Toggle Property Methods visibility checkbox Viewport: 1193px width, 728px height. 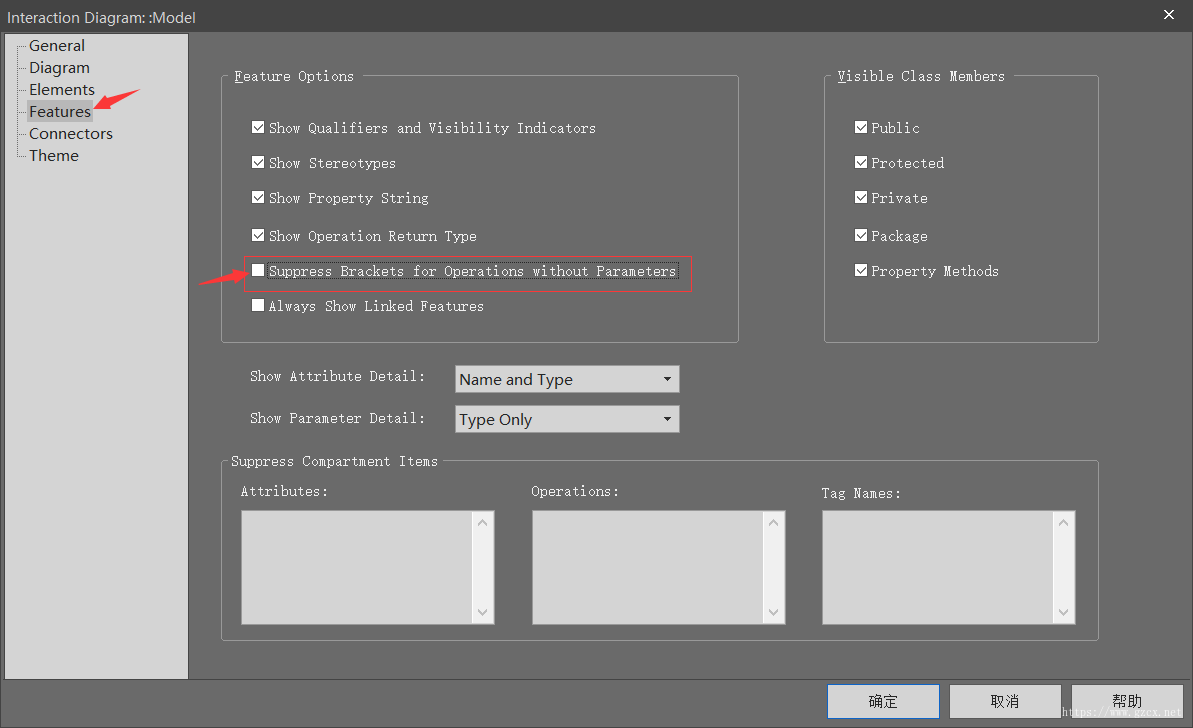[x=861, y=271]
